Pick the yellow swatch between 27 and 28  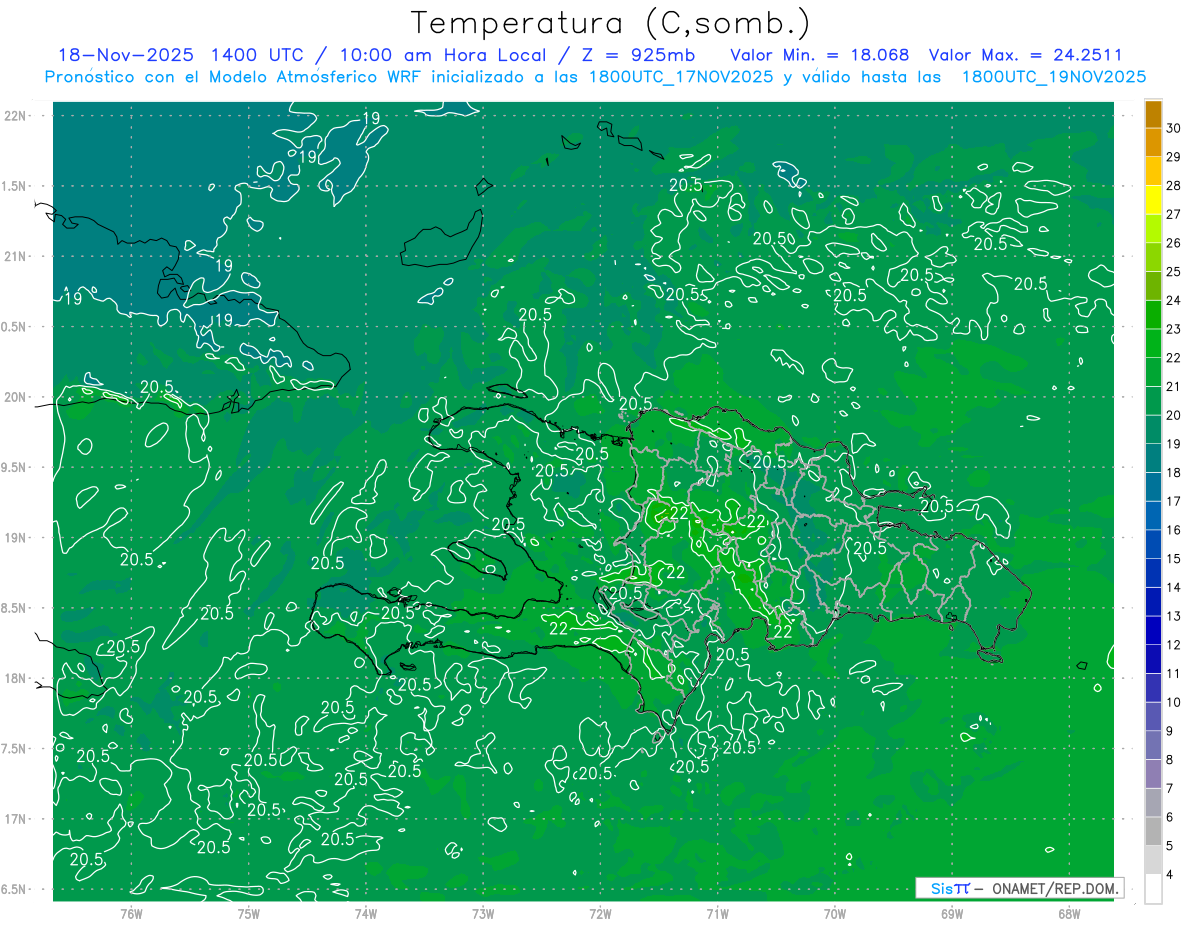pos(1153,200)
